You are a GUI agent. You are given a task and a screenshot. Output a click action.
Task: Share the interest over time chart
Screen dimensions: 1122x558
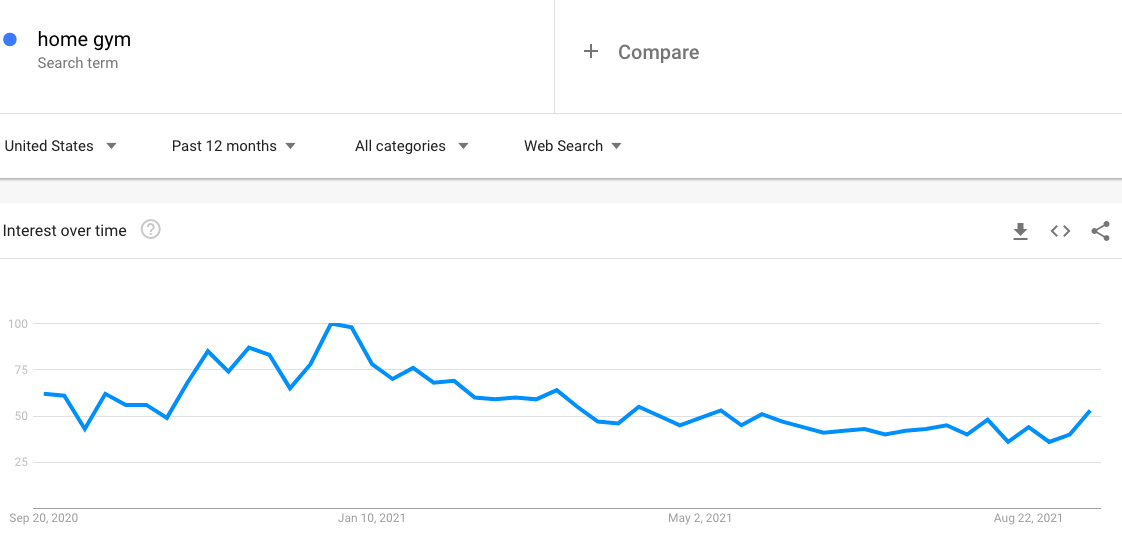coord(1100,231)
